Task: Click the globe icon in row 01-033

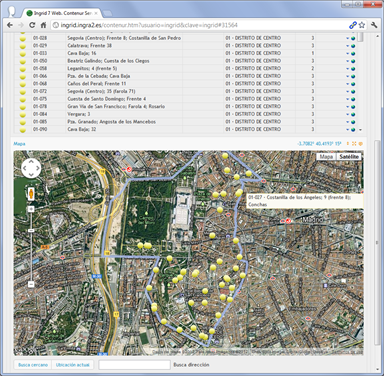Action: pos(353,54)
